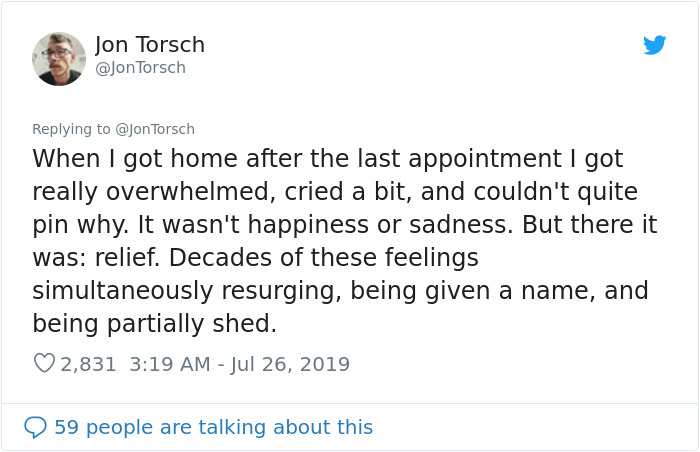Like the tweet with the heart icon
700x452 pixels.
pos(44,364)
